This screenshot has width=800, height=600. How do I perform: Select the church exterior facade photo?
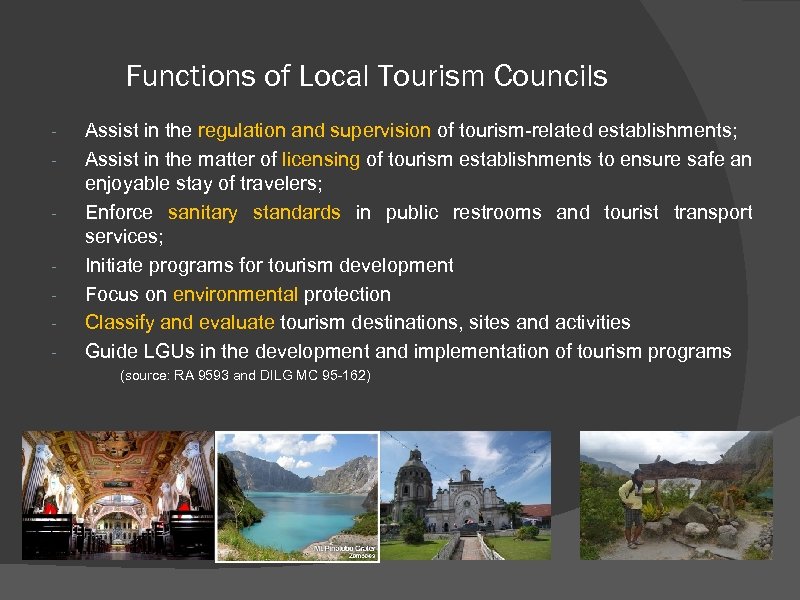(466, 495)
